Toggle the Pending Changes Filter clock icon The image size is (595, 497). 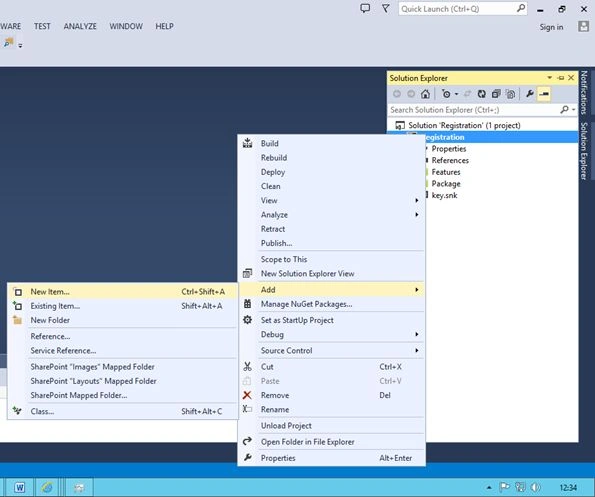[x=446, y=94]
